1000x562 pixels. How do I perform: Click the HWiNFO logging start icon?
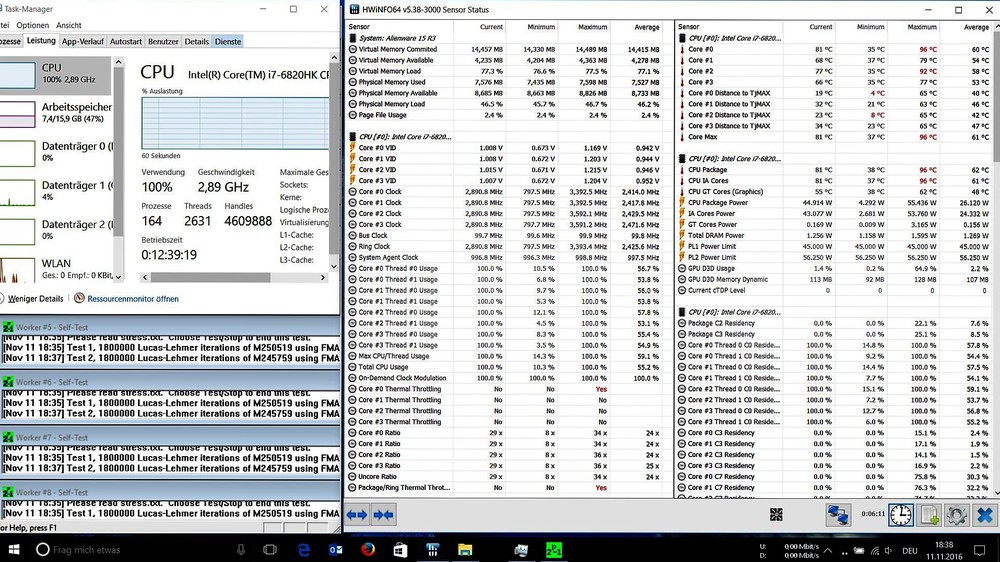pyautogui.click(x=928, y=514)
